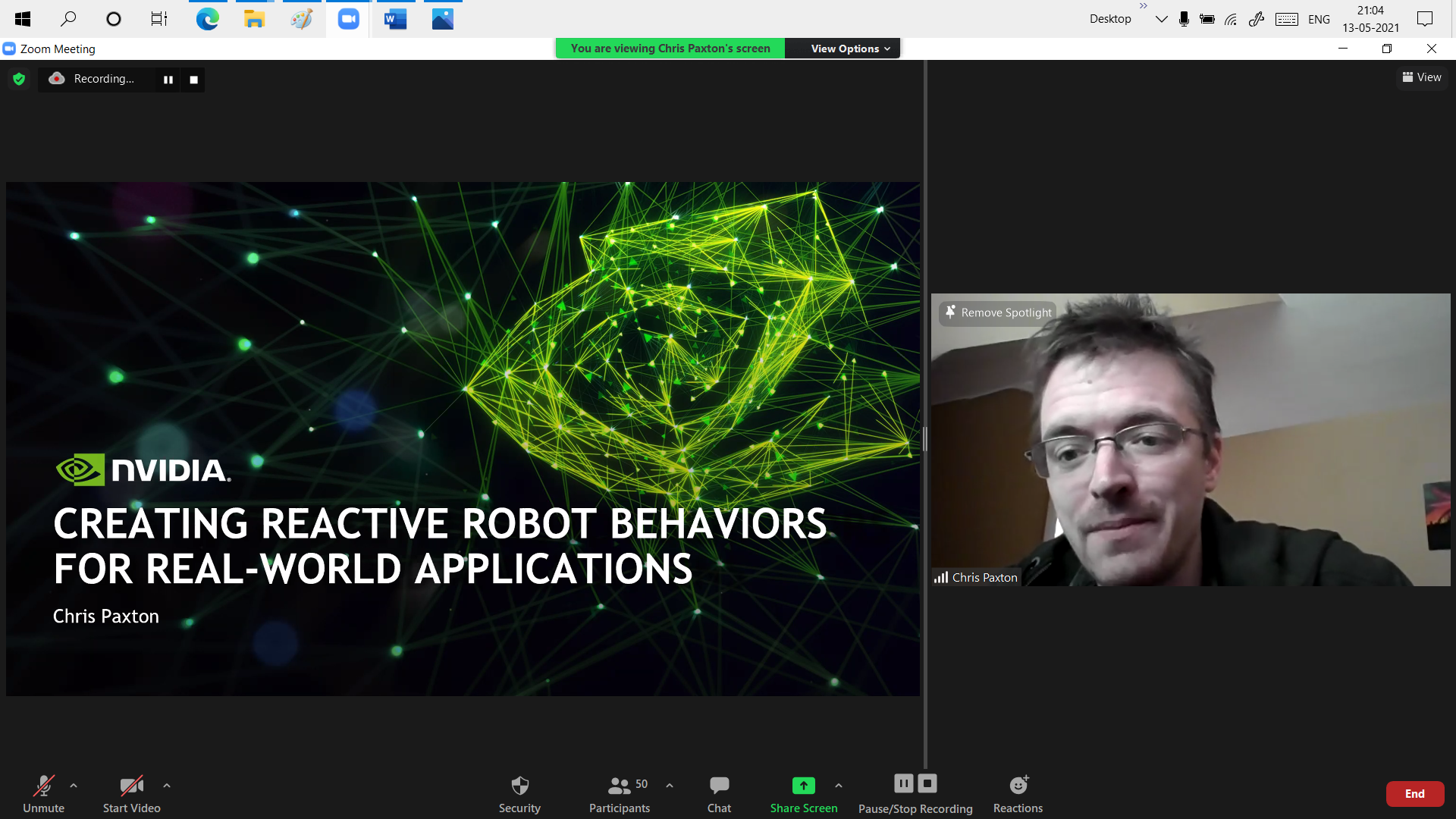Open the Action Center notifications
1456x819 pixels.
[1425, 19]
